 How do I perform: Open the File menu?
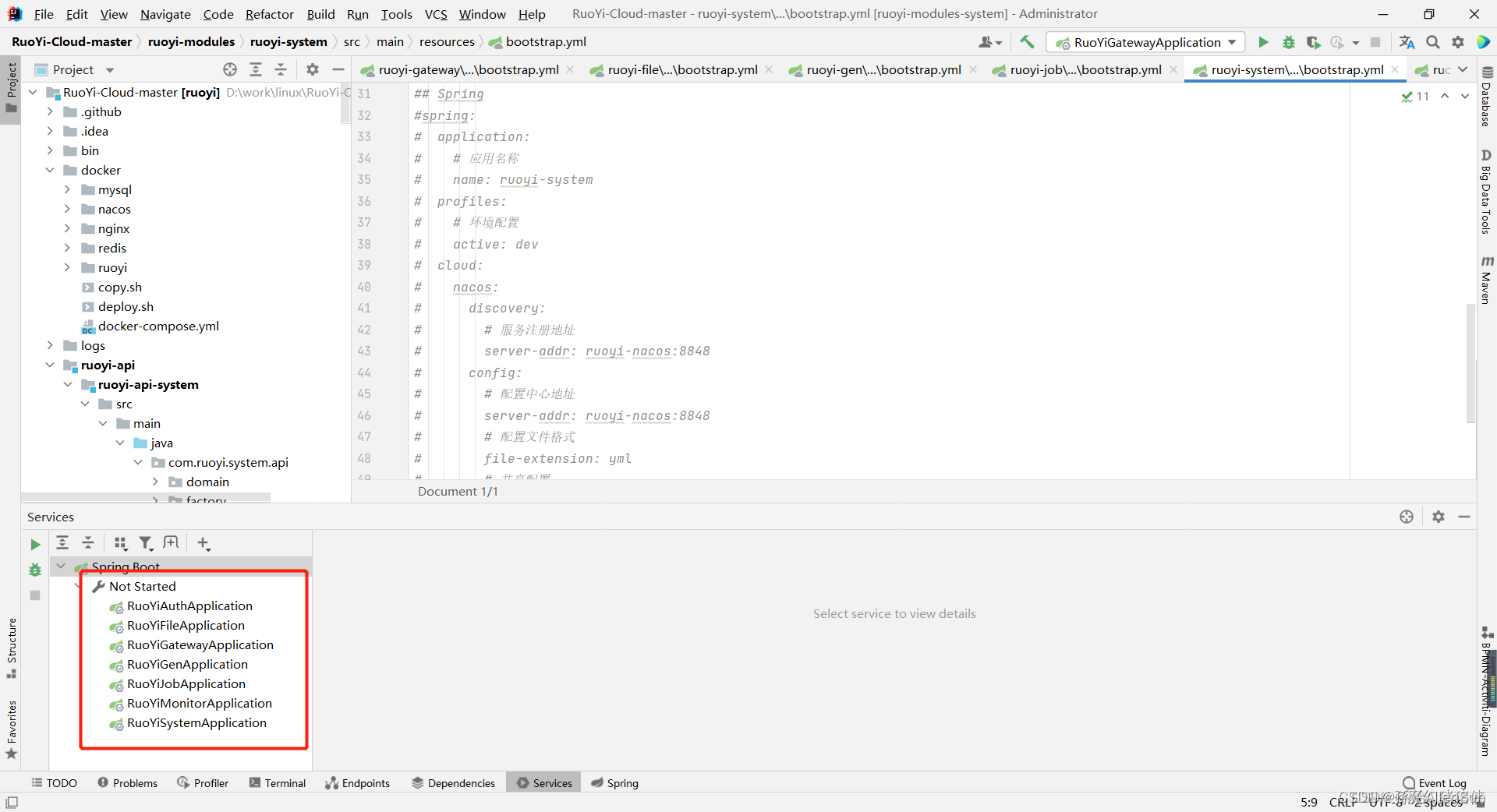pyautogui.click(x=44, y=14)
